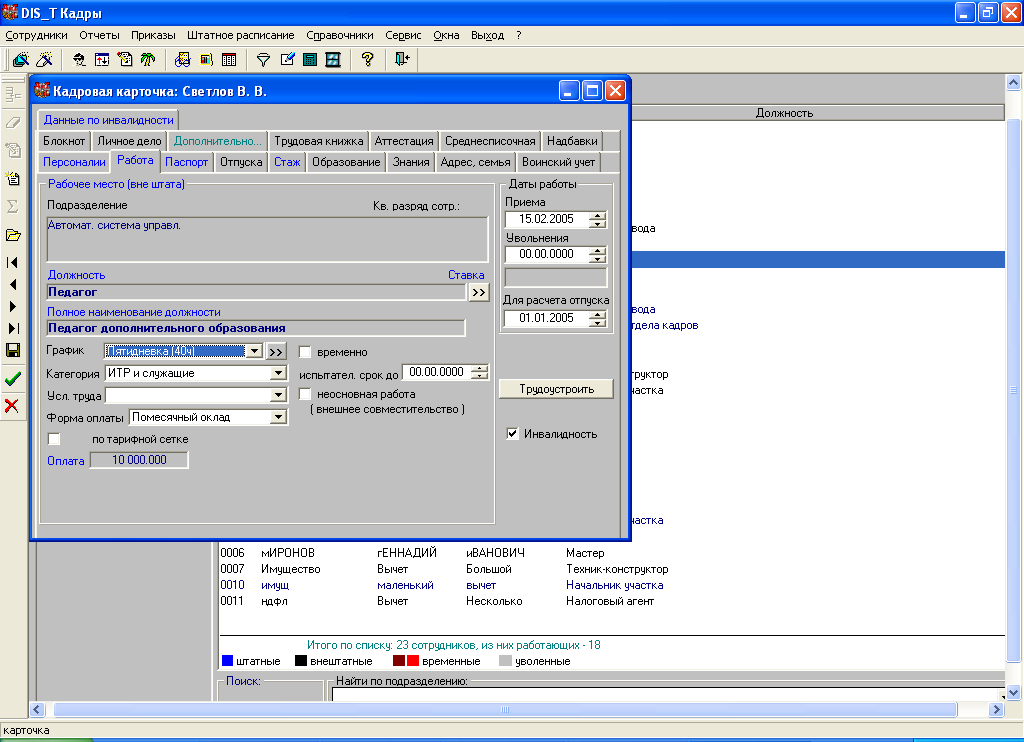Jump to first record arrow icon
1024x742 pixels.
tap(13, 262)
